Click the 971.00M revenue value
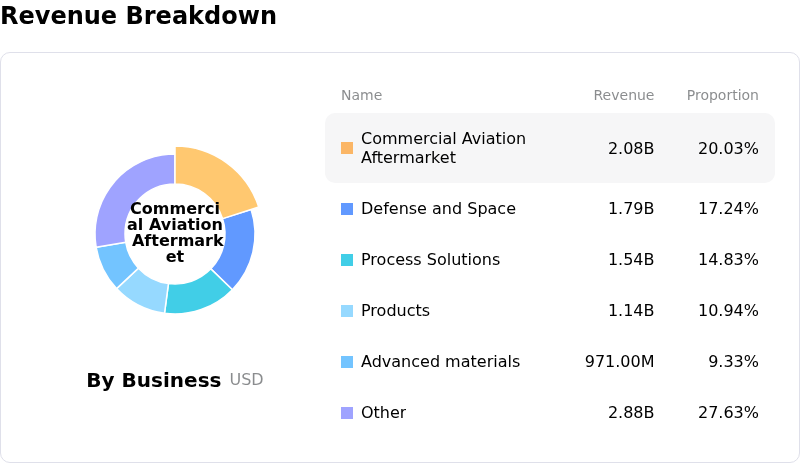 tap(619, 362)
